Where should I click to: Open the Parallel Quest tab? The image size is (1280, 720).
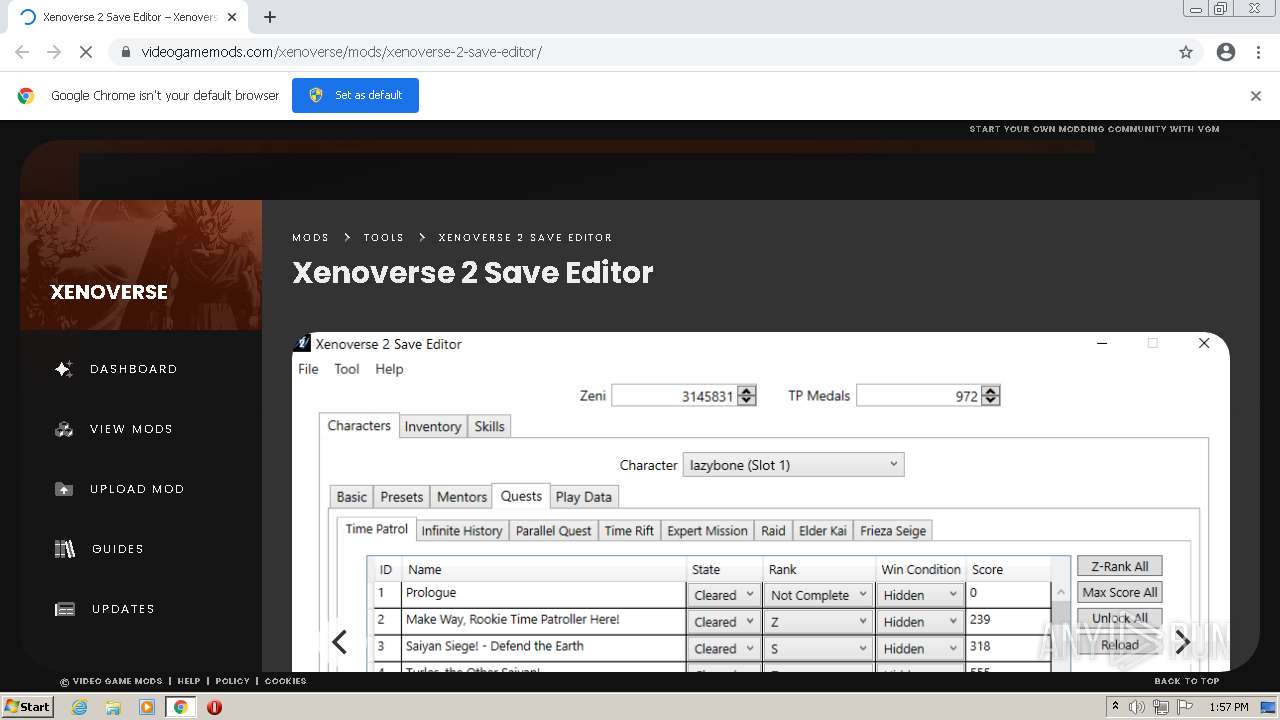pyautogui.click(x=554, y=531)
